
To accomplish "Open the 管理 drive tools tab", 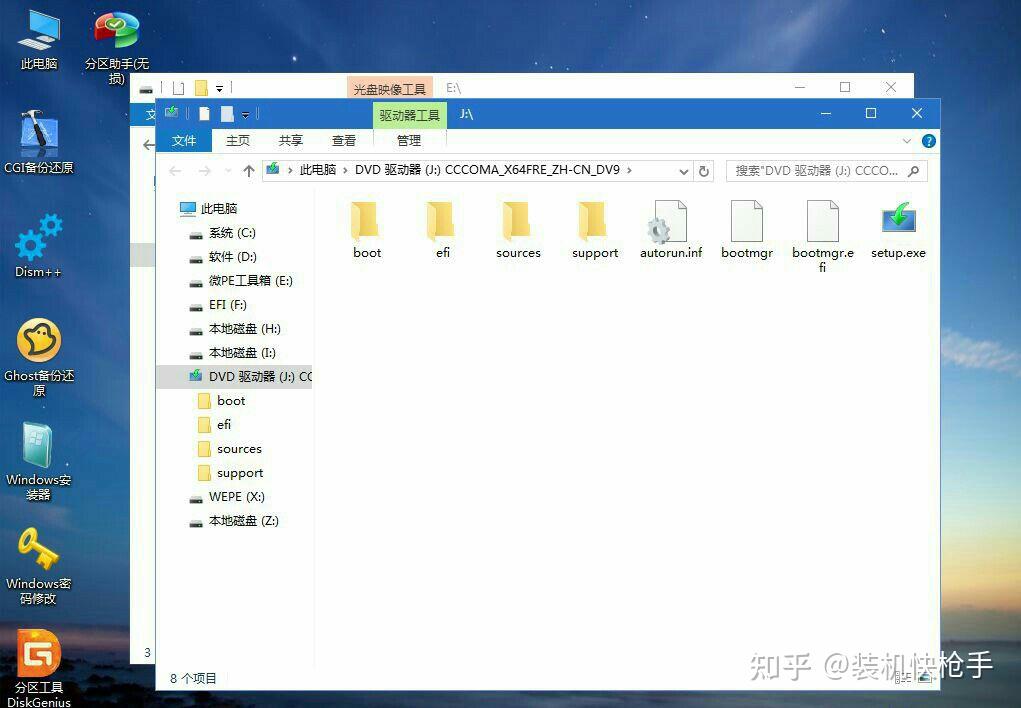I will point(408,140).
